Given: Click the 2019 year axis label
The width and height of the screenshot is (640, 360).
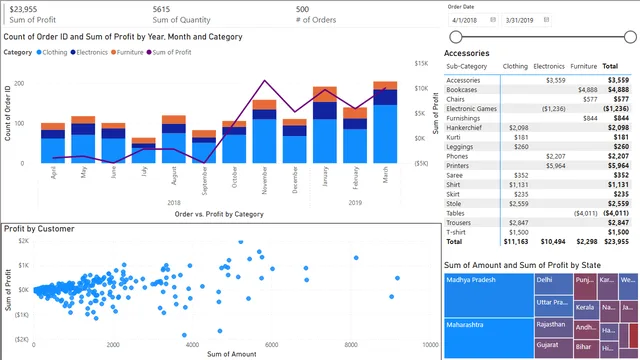Looking at the screenshot, I should (355, 202).
